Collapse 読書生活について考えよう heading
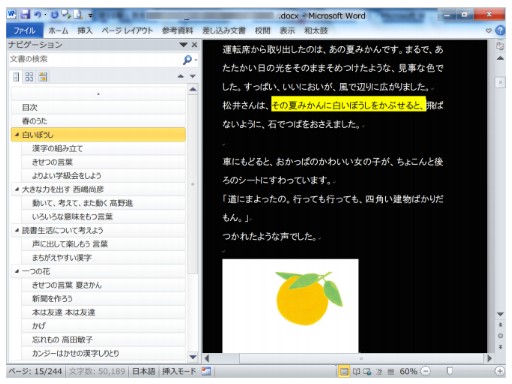Viewport: 512px width, 384px height. click(17, 230)
